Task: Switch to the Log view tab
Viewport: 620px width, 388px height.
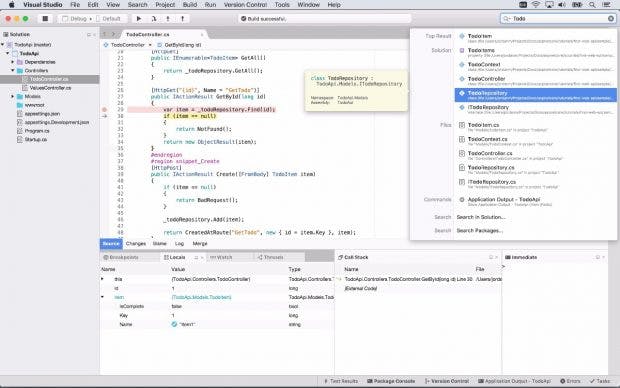Action: [x=180, y=244]
